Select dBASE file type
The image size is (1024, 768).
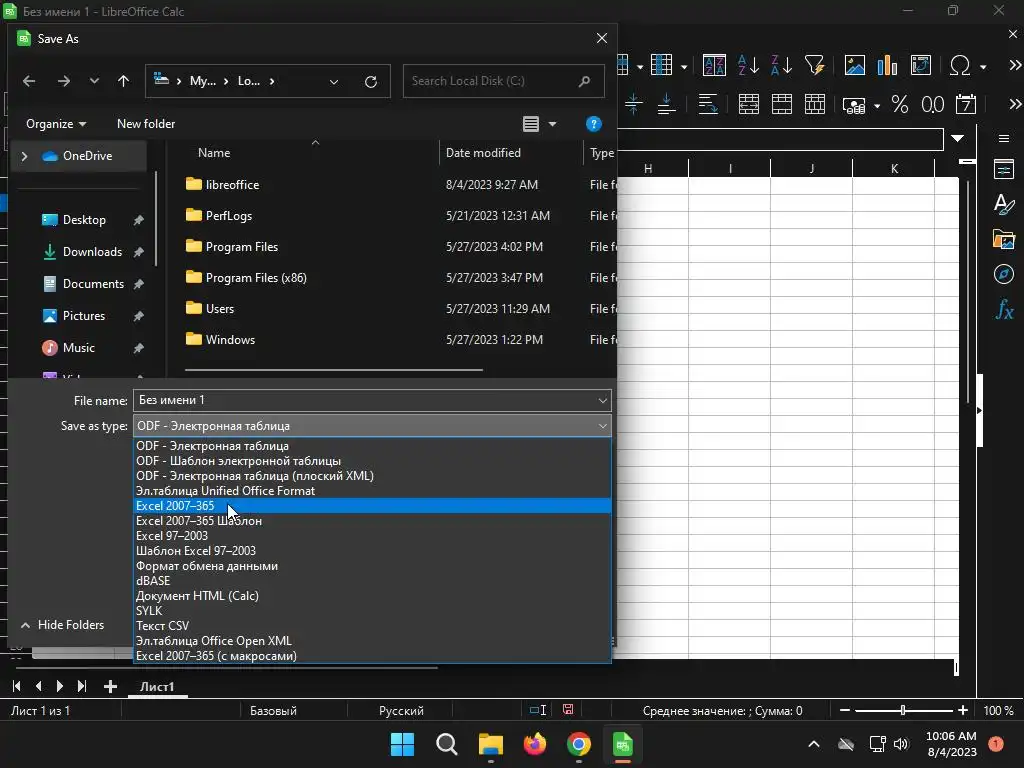pos(372,581)
